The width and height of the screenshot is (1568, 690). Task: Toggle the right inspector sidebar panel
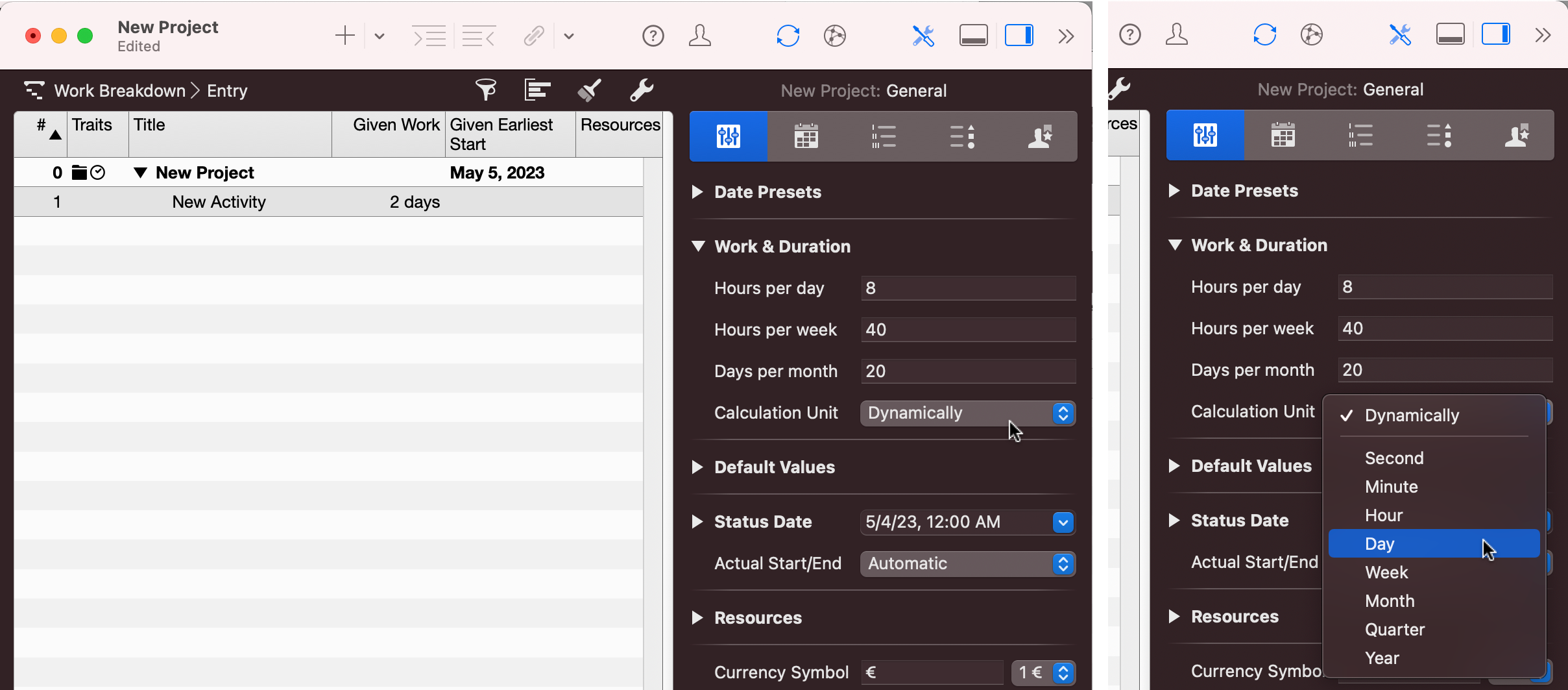pyautogui.click(x=1019, y=36)
